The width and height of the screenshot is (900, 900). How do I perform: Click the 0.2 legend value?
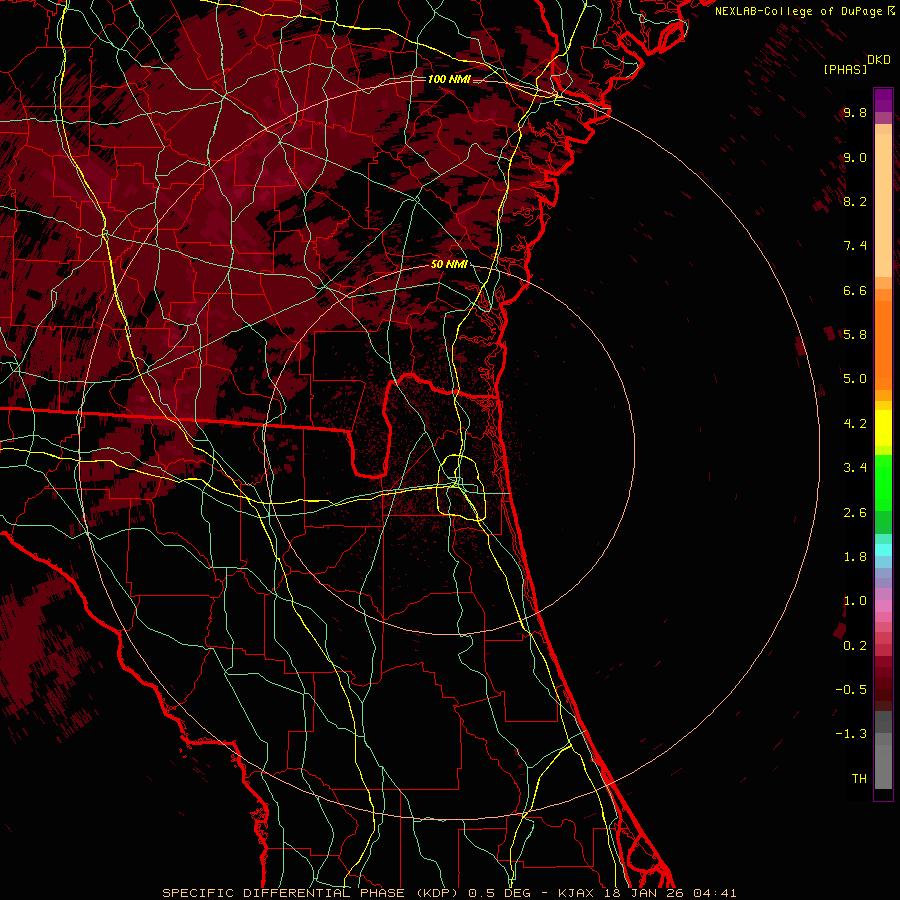coord(855,646)
